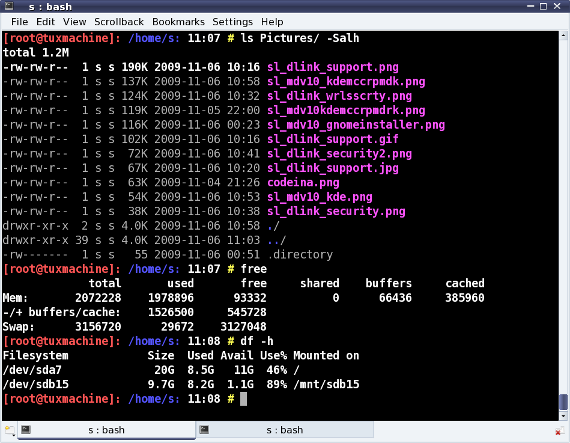Close current tab using red X icon
The height and width of the screenshot is (443, 570).
pos(558,431)
